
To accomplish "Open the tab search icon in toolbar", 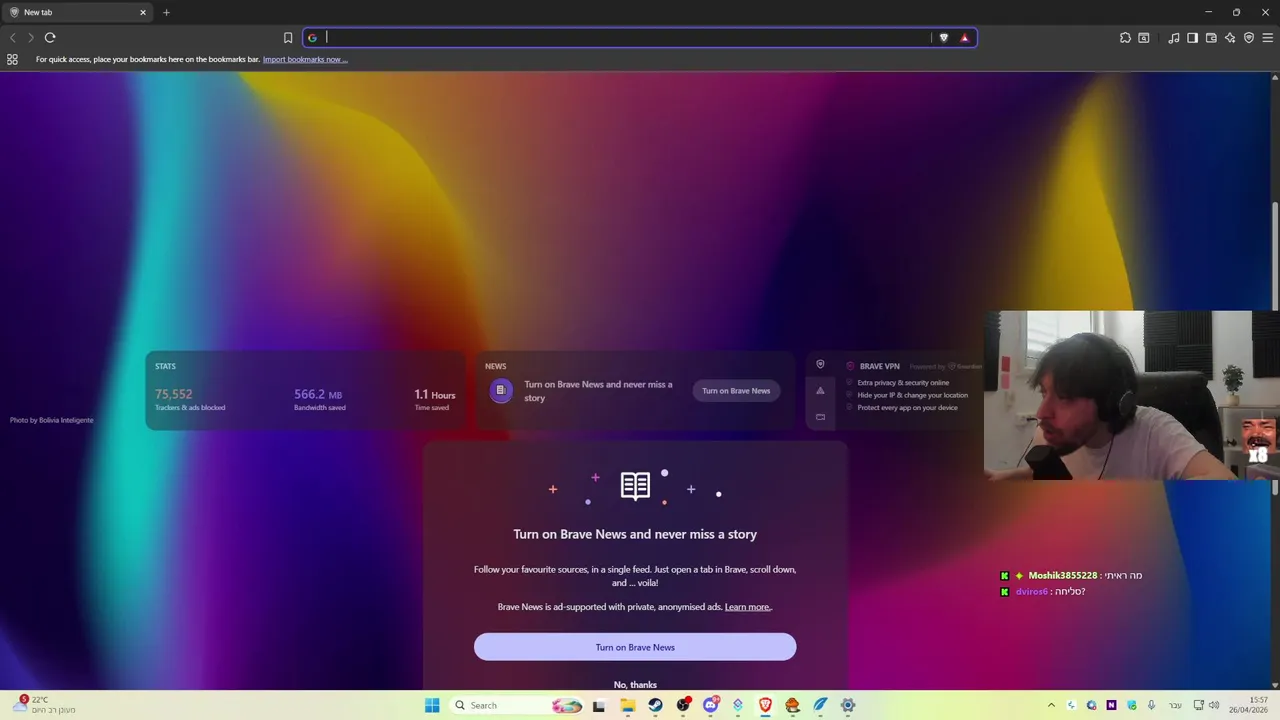I will click(x=1144, y=38).
